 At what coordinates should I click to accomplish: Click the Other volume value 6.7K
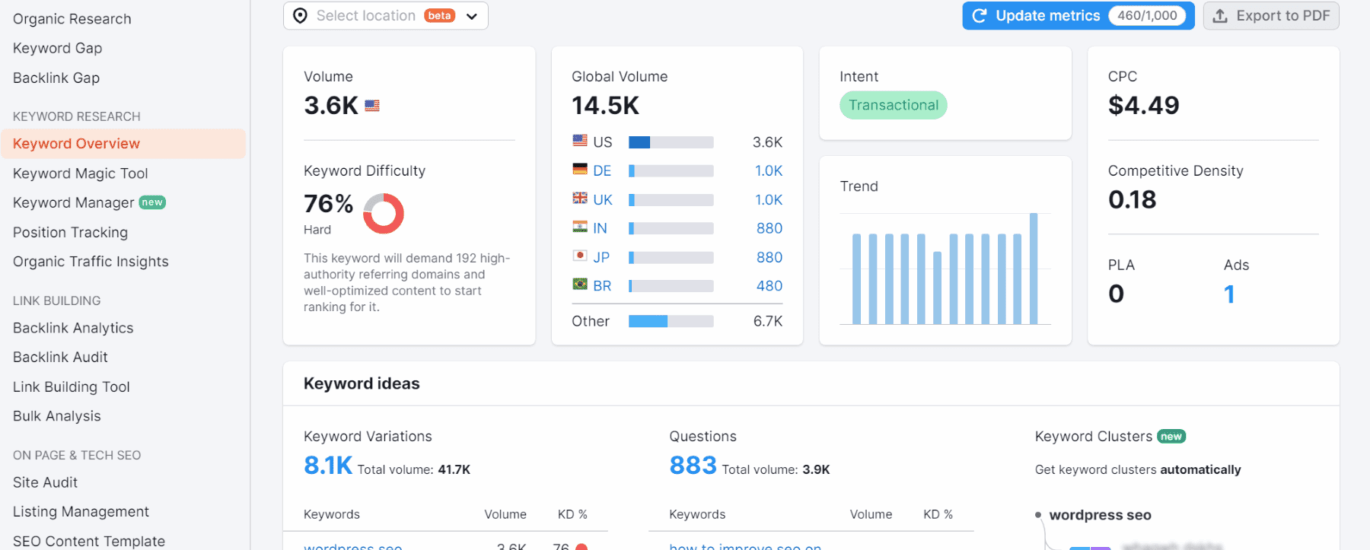768,321
